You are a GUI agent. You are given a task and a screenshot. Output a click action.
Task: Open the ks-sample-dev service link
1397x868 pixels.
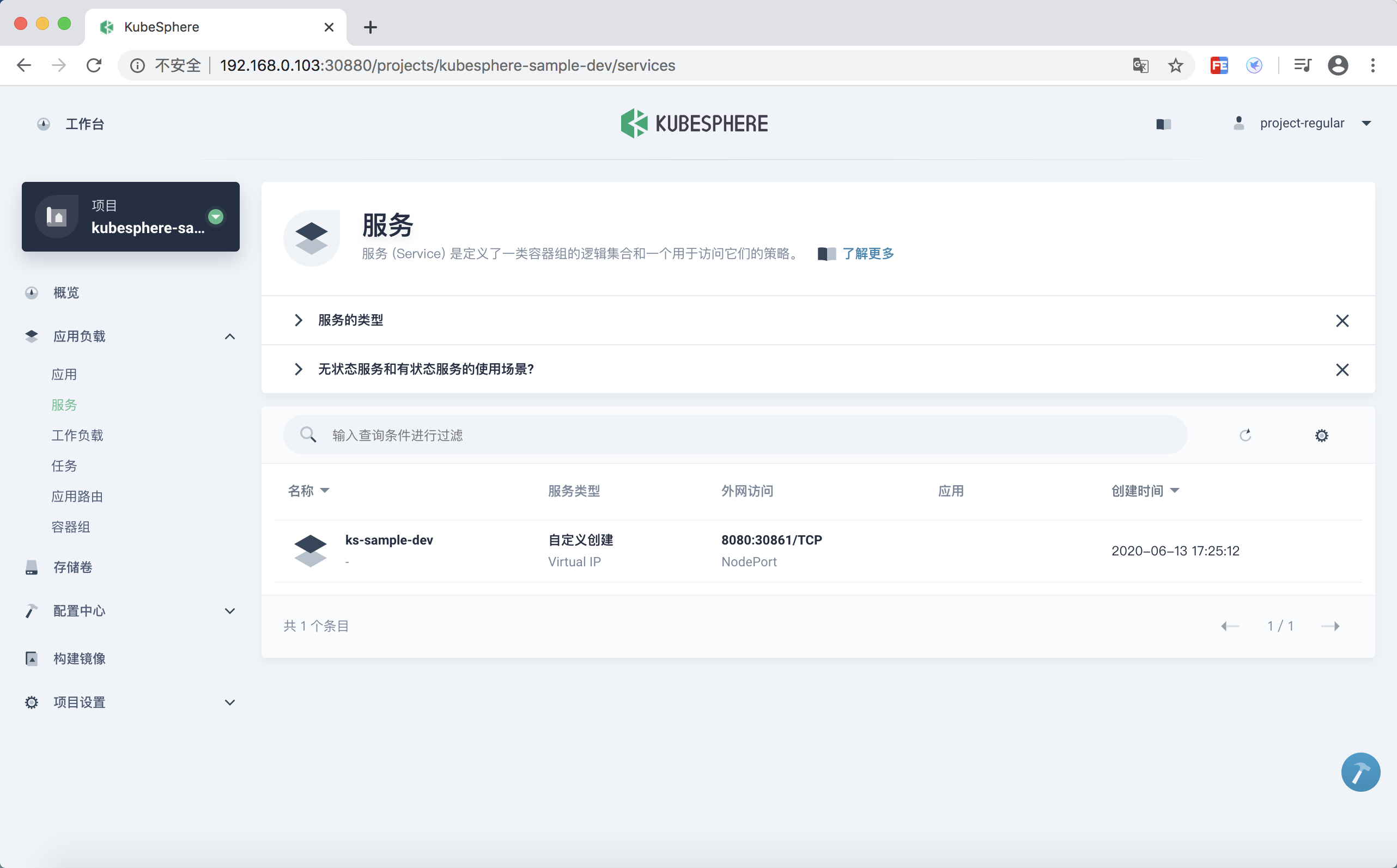tap(389, 540)
